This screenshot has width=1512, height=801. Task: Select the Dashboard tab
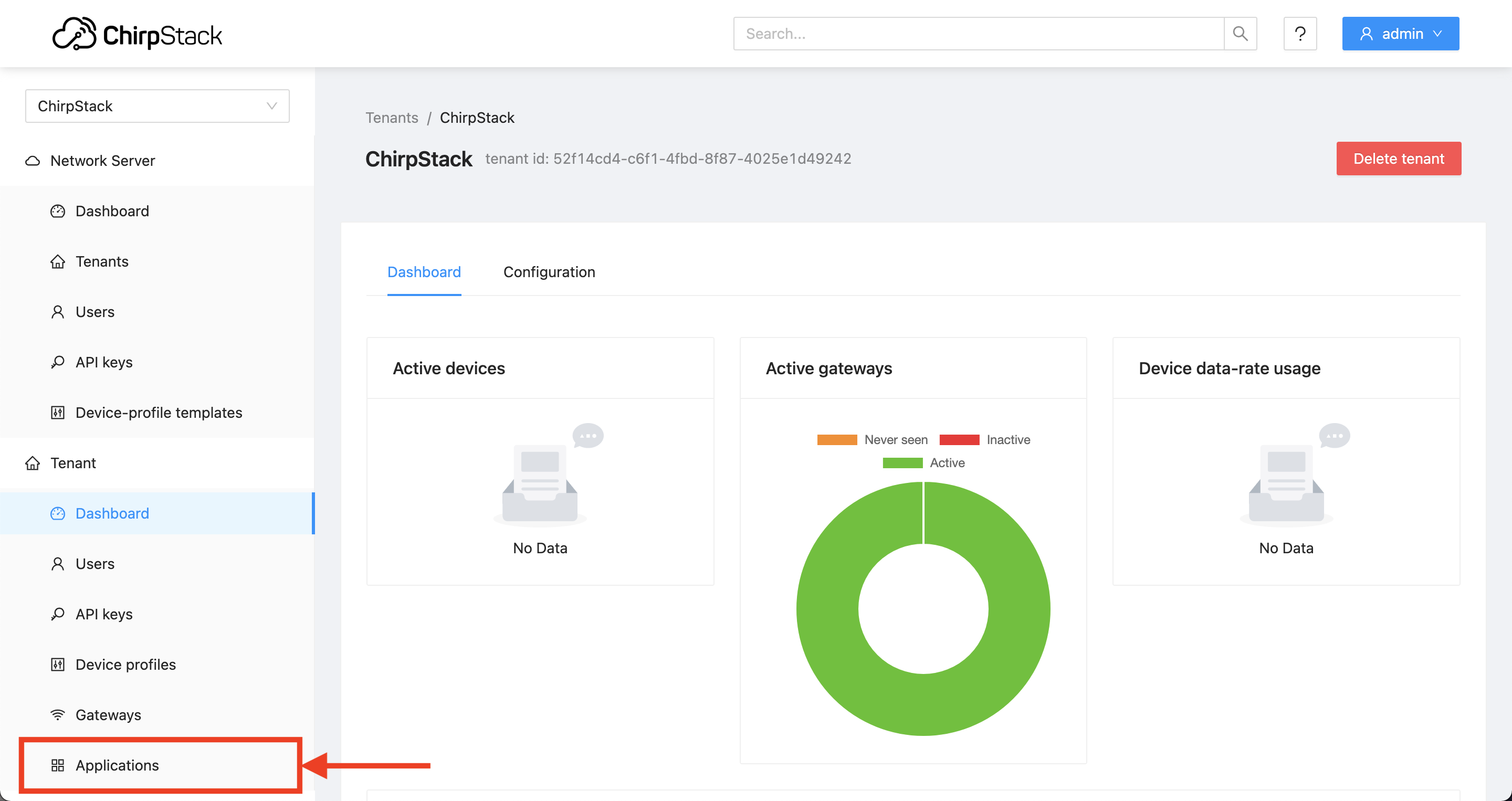(424, 271)
